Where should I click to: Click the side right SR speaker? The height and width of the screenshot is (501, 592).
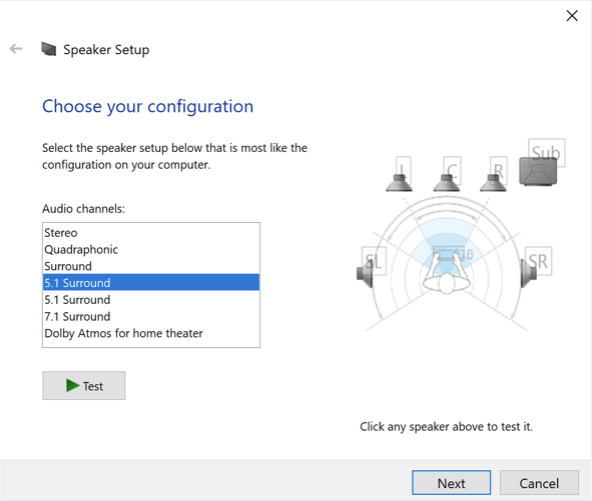(528, 273)
